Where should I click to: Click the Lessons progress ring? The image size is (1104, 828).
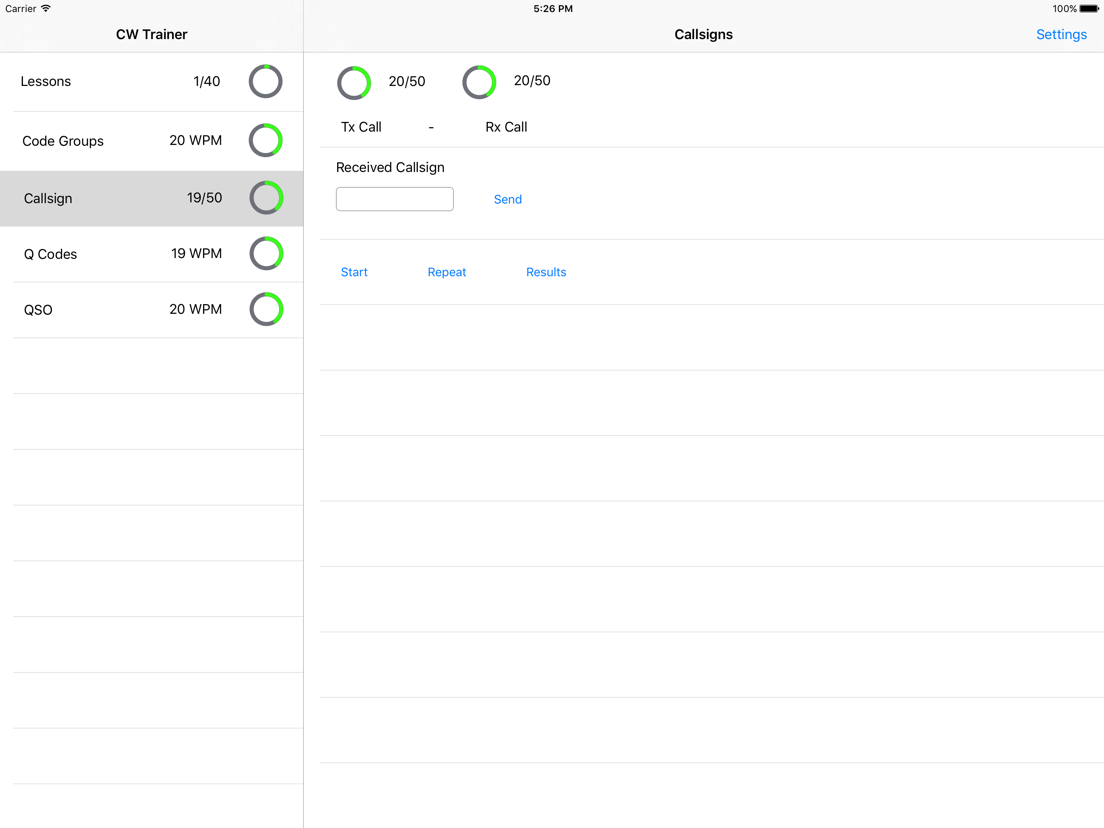point(265,82)
